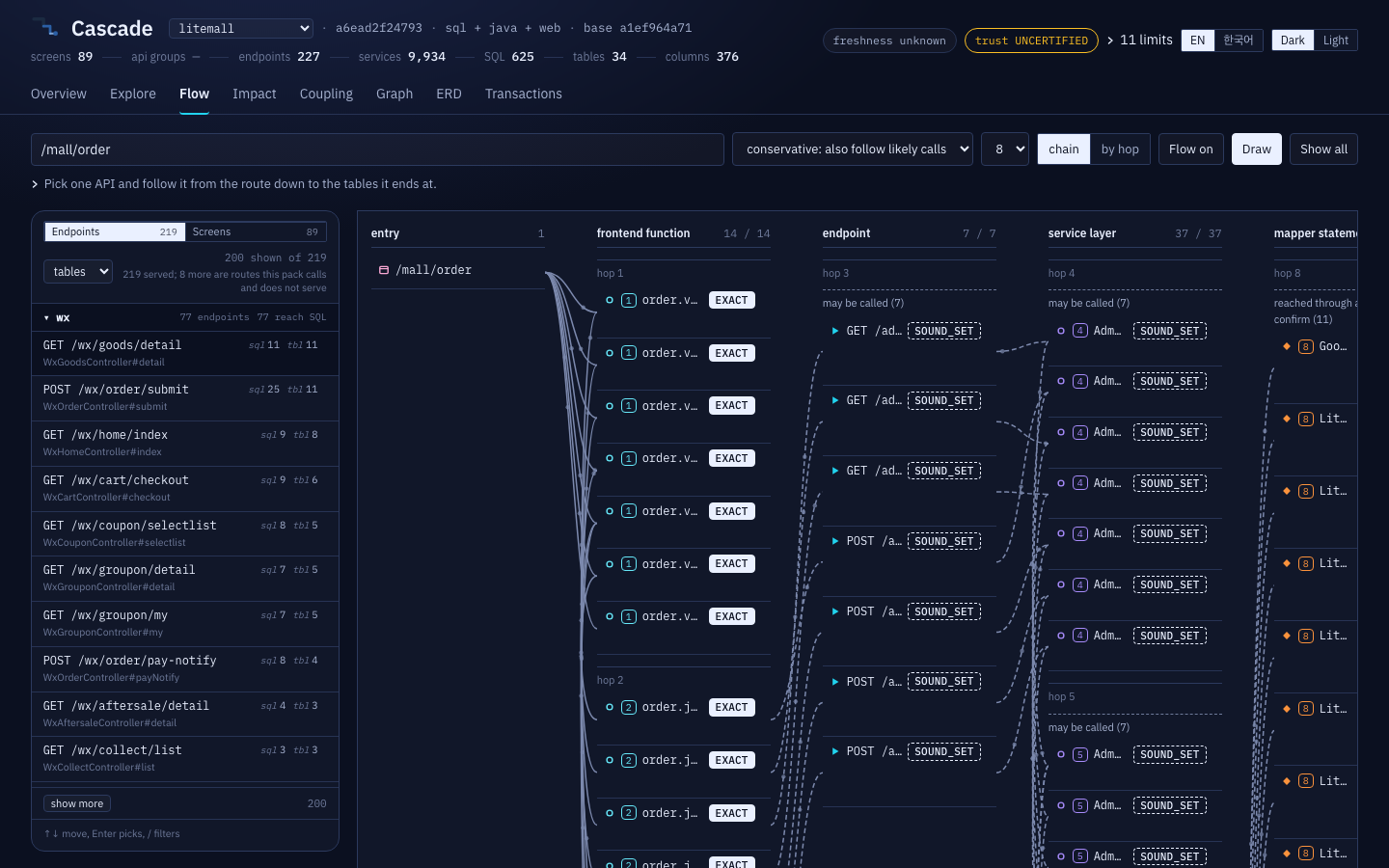Click the Show all button

1323,149
